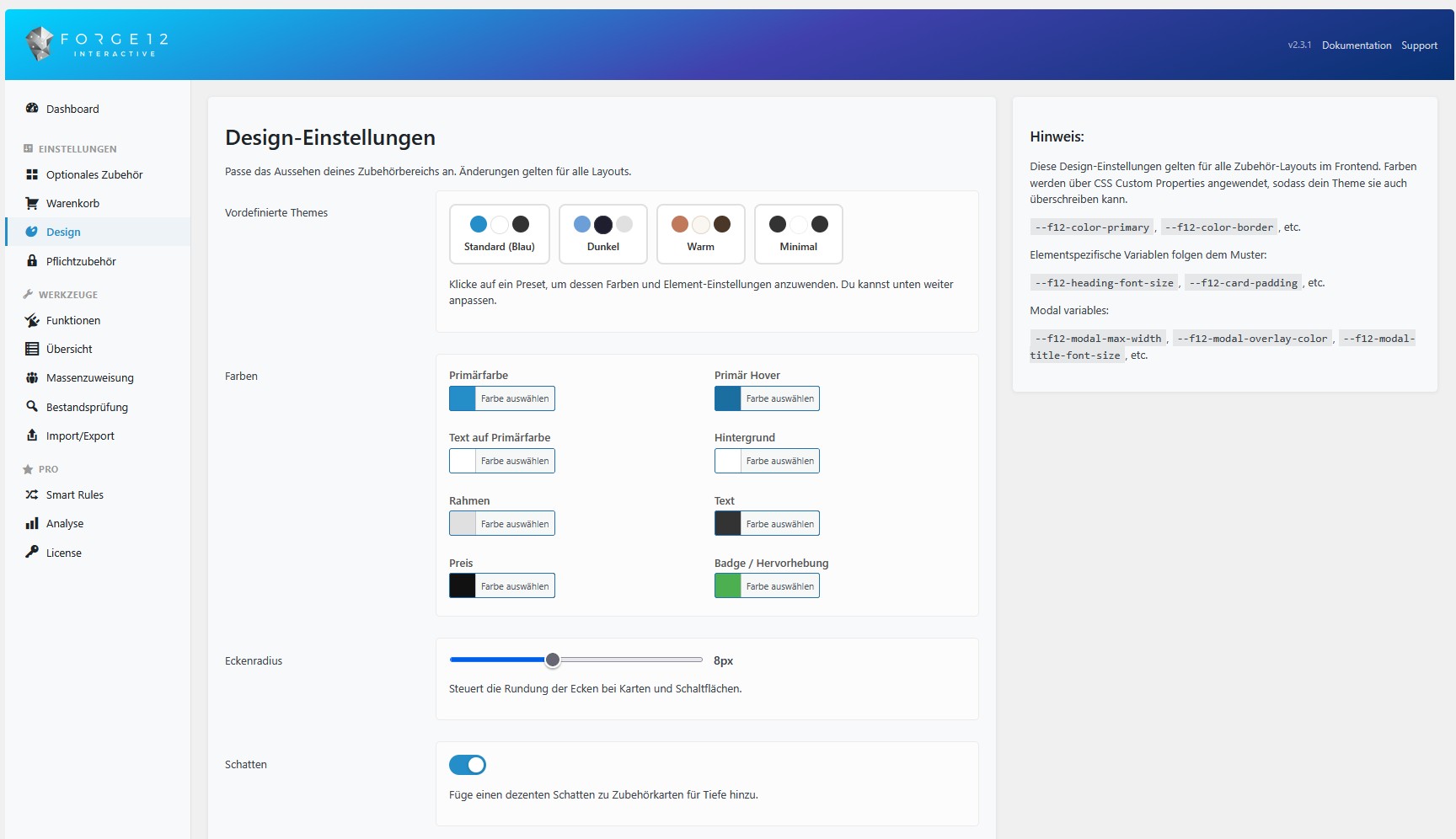The image size is (1456, 839).
Task: Click the Pflichtzubehör lock icon
Action: (x=31, y=261)
